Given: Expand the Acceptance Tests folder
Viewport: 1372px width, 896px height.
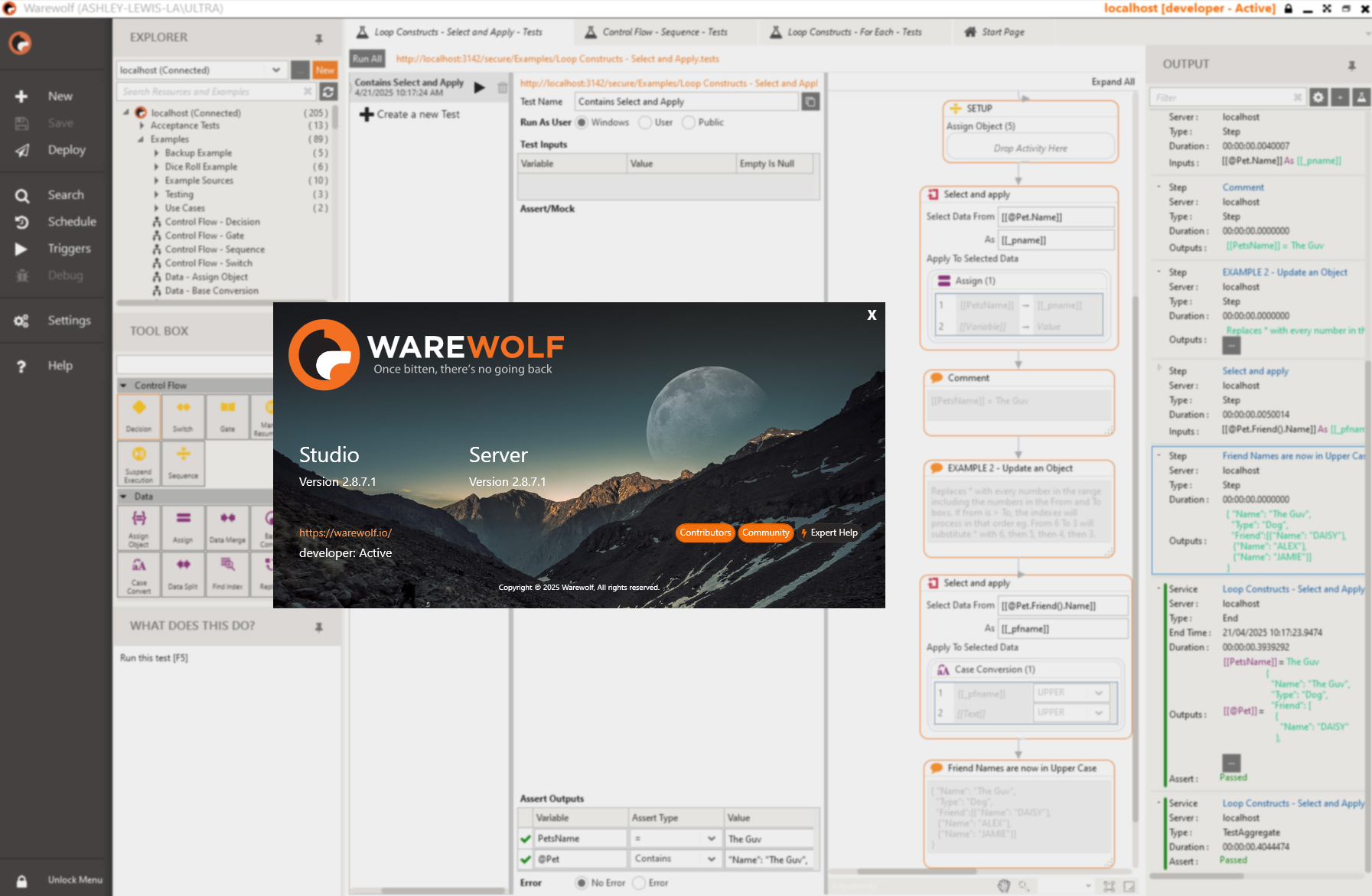Looking at the screenshot, I should pyautogui.click(x=142, y=125).
